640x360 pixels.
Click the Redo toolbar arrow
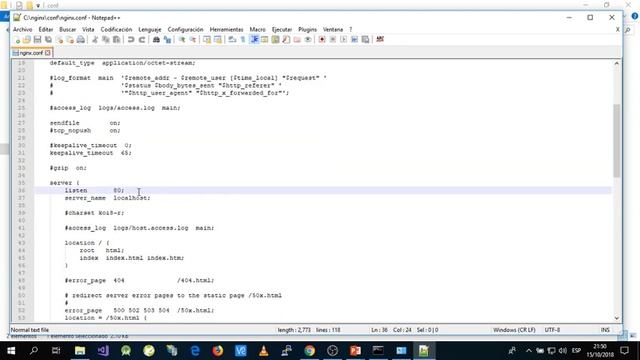pos(142,40)
